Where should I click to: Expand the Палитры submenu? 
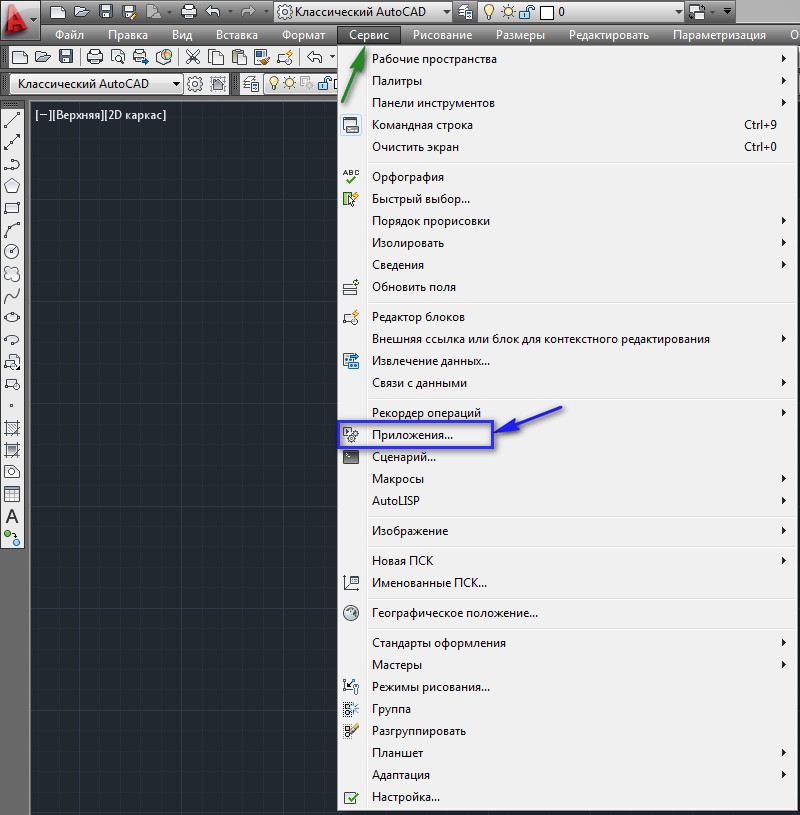tap(568, 81)
